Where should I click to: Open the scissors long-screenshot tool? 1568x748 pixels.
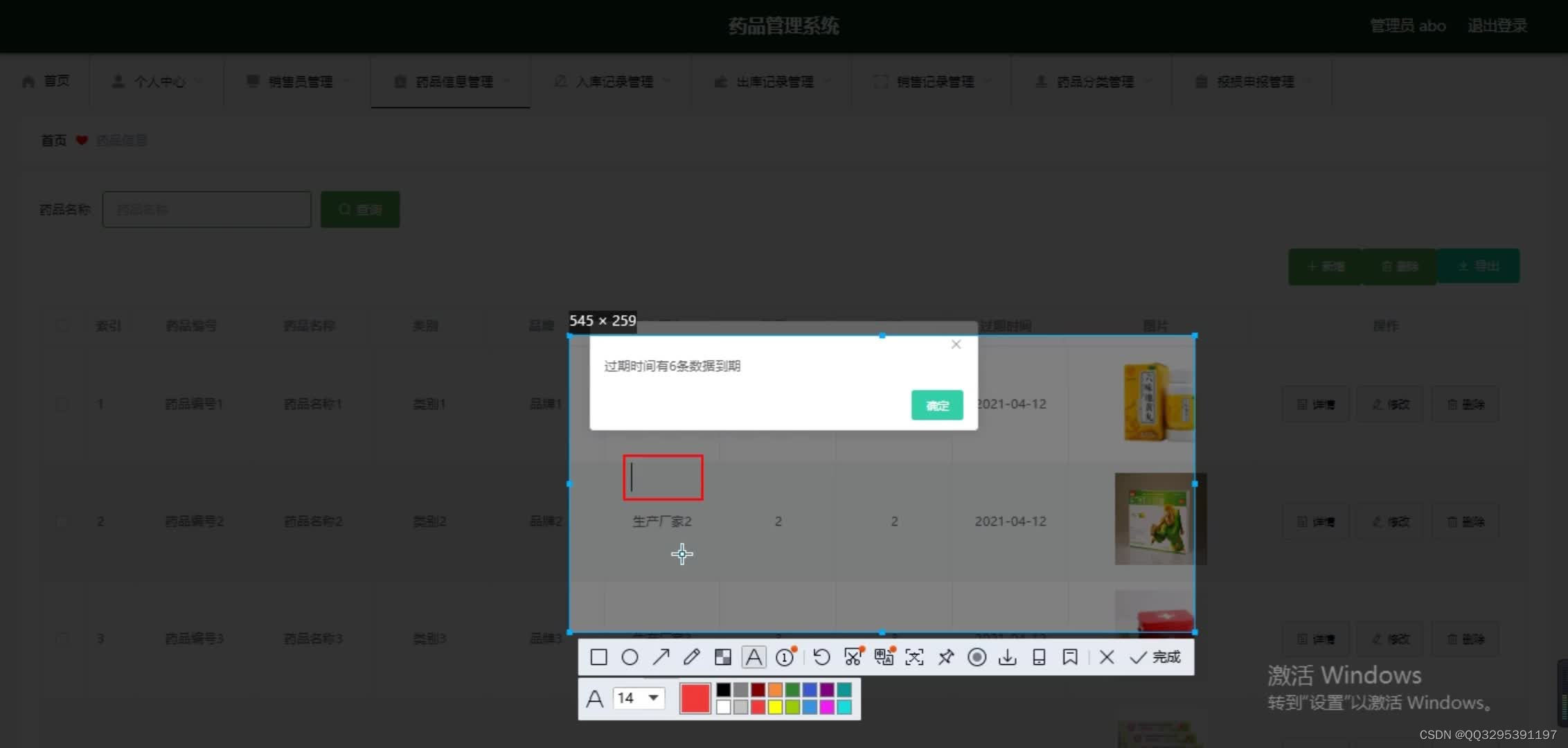pyautogui.click(x=853, y=657)
